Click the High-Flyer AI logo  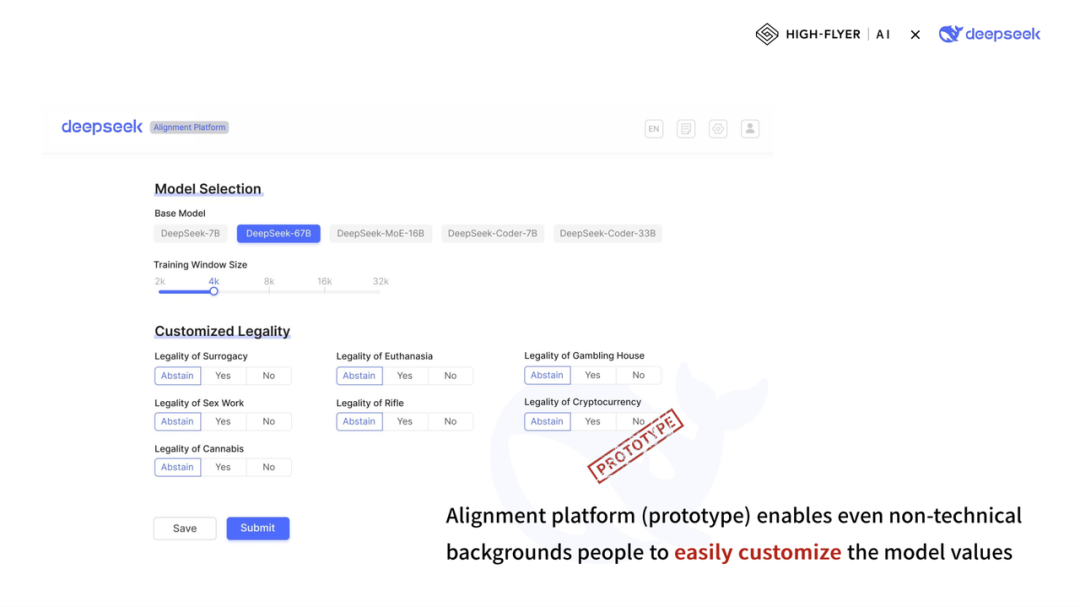pyautogui.click(x=822, y=34)
